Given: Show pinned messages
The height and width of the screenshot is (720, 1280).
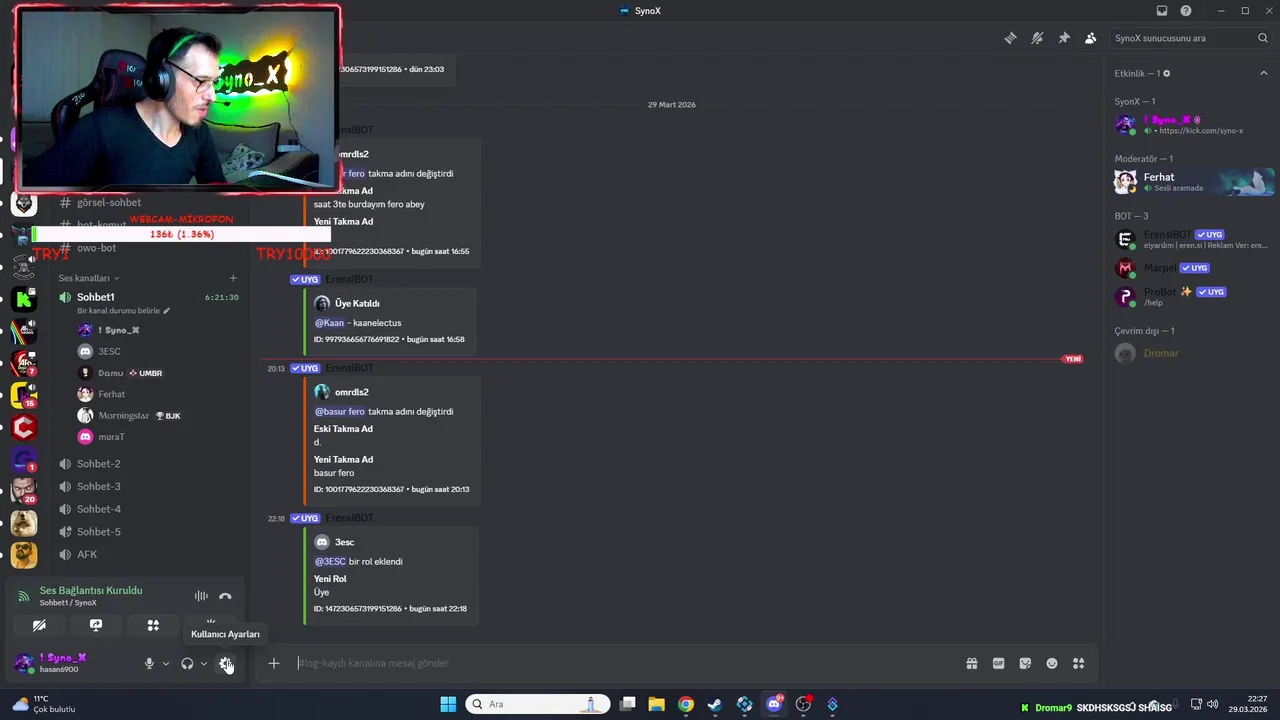Looking at the screenshot, I should (1064, 38).
